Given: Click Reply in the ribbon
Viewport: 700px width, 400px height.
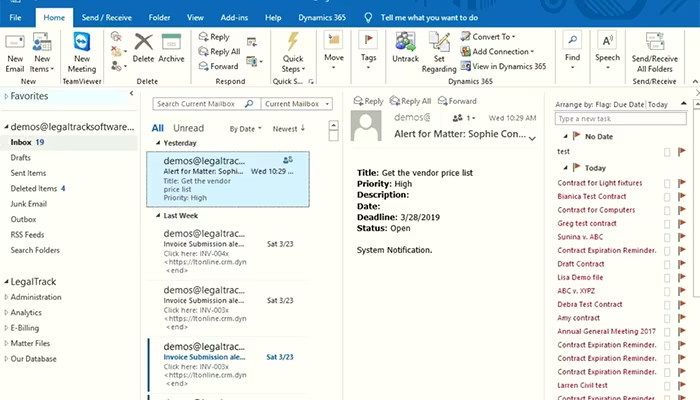Looking at the screenshot, I should (214, 37).
